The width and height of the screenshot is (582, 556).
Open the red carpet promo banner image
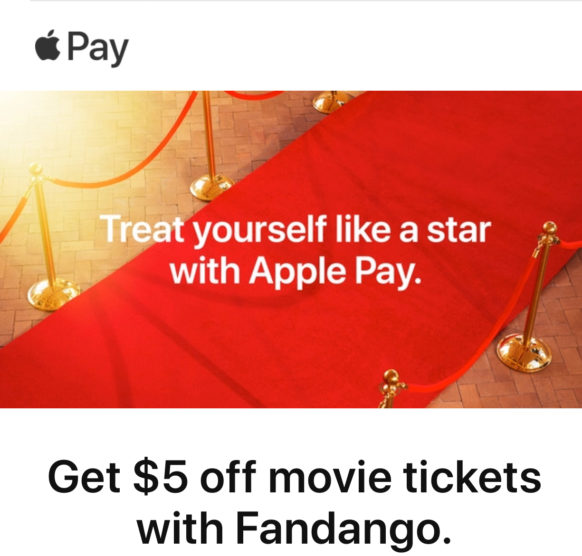(291, 249)
